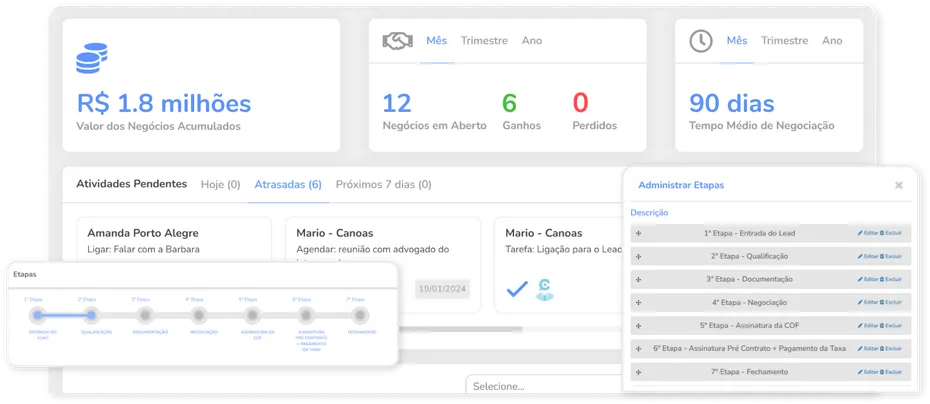930x404 pixels.
Task: Click the 19/01/2024 date badge
Action: tap(442, 290)
